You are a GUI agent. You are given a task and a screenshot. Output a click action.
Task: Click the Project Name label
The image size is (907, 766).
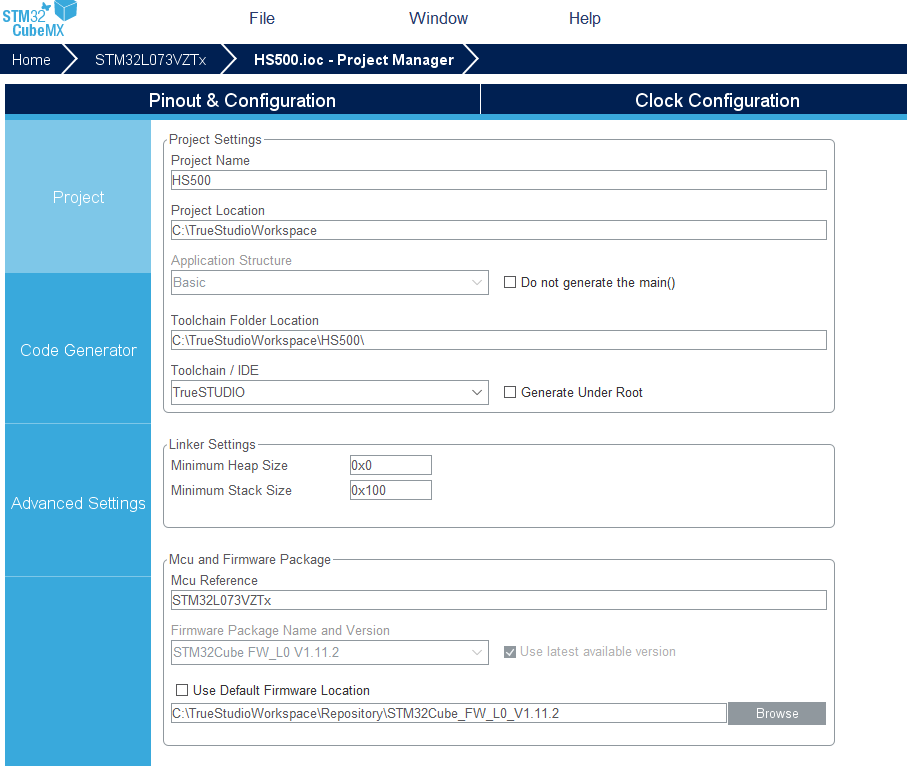tap(211, 160)
